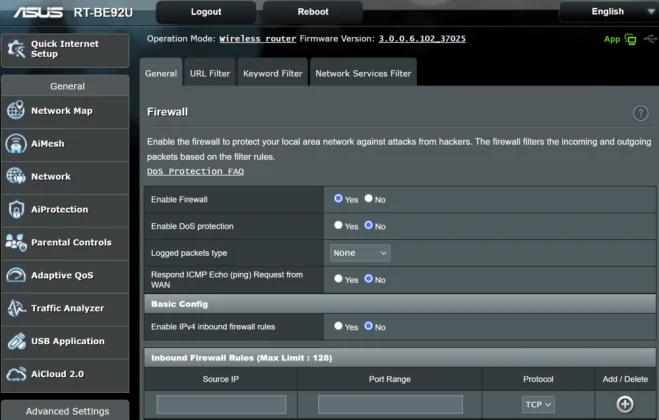
Task: Select Yes for IPv4 inbound firewall rules
Action: (338, 326)
